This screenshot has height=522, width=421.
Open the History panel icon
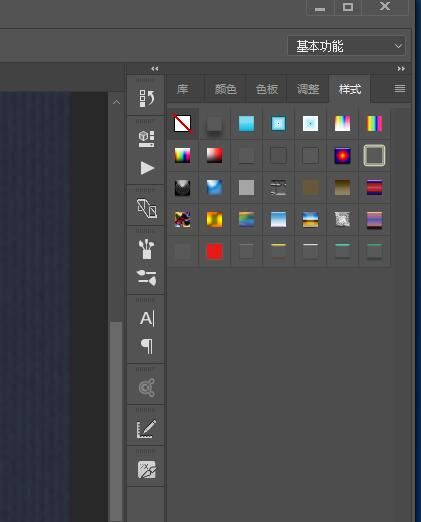coord(146,98)
